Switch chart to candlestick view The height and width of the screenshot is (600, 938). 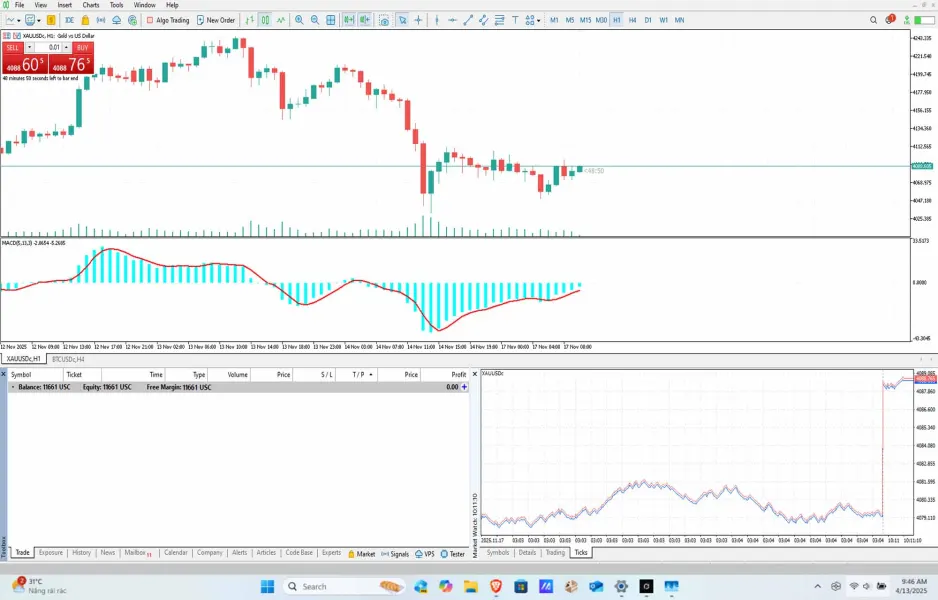(264, 20)
